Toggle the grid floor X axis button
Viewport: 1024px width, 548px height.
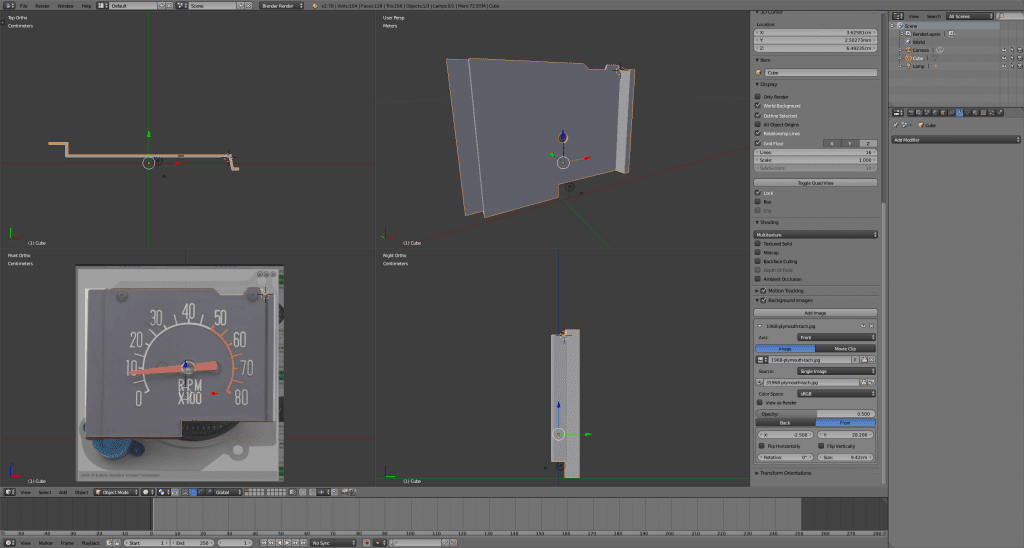pos(831,143)
